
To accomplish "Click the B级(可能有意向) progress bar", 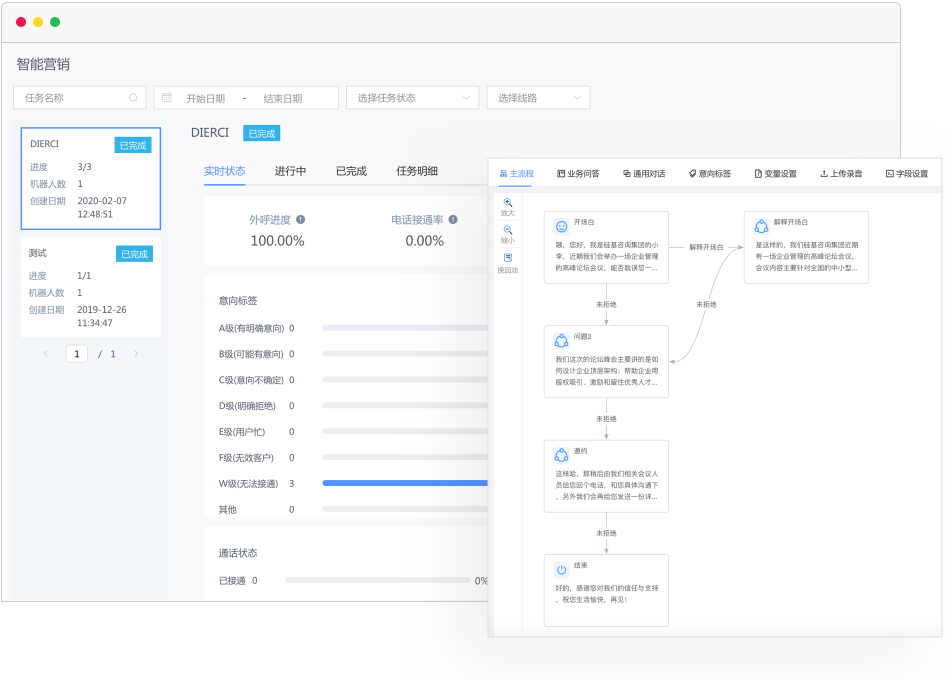I will 405,354.
